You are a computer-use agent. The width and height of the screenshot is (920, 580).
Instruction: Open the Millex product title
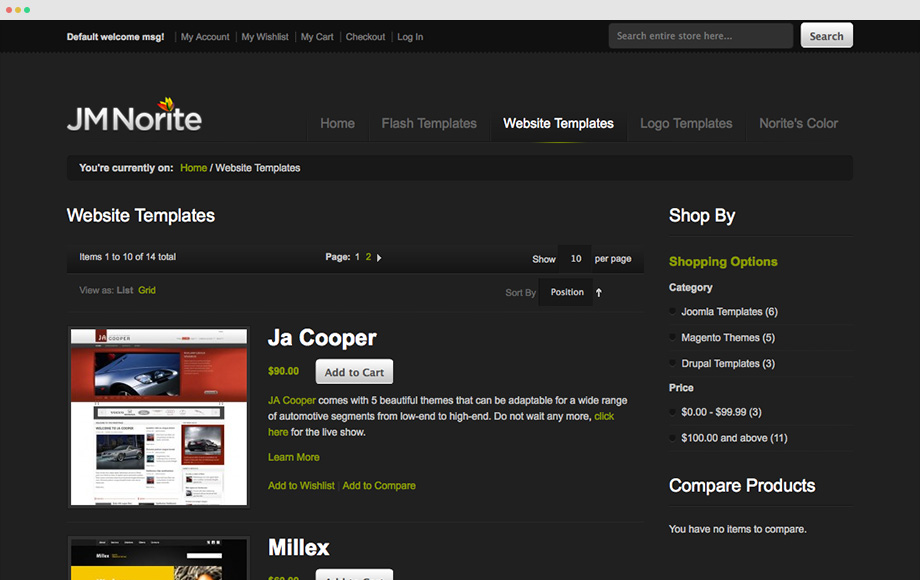(299, 548)
